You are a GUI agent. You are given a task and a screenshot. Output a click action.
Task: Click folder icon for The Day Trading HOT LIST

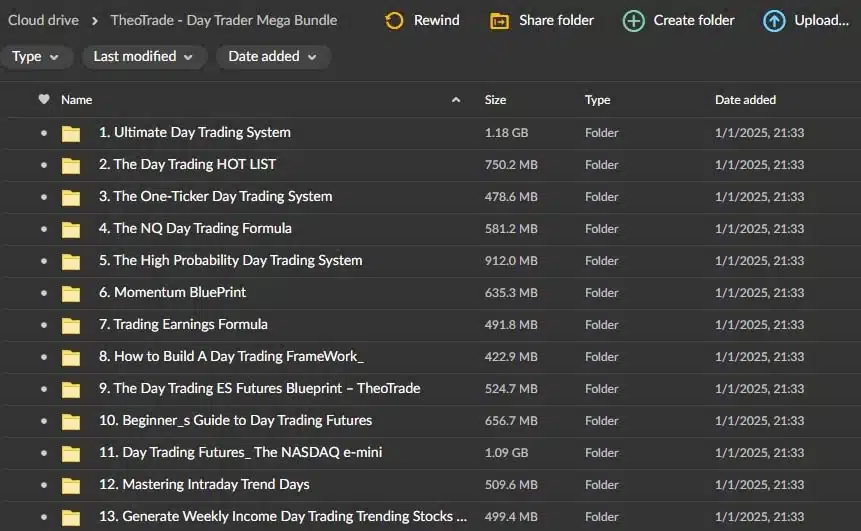point(71,165)
